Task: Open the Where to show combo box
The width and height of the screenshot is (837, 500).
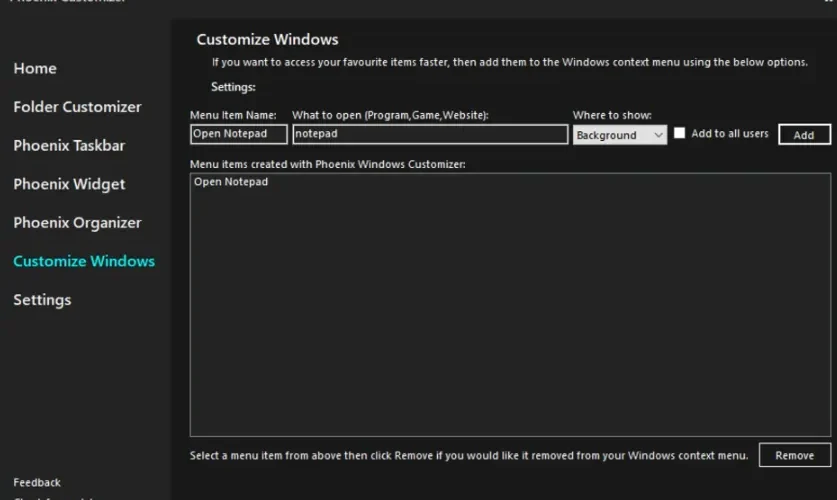Action: point(620,135)
